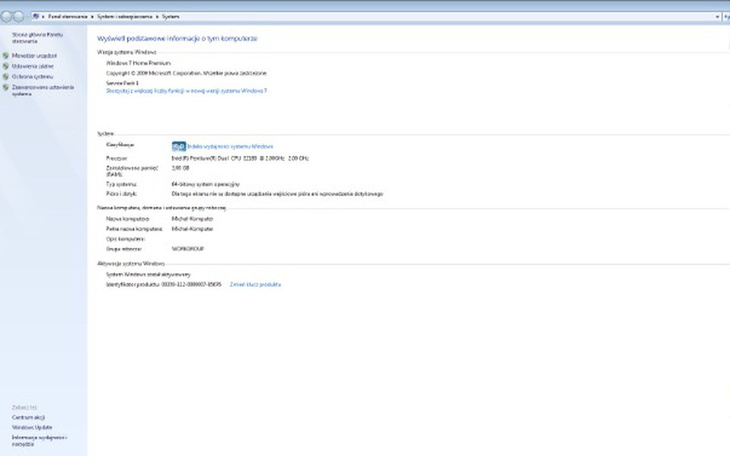
Task: Go to Panel sterowania in the breadcrumb
Action: tap(69, 18)
